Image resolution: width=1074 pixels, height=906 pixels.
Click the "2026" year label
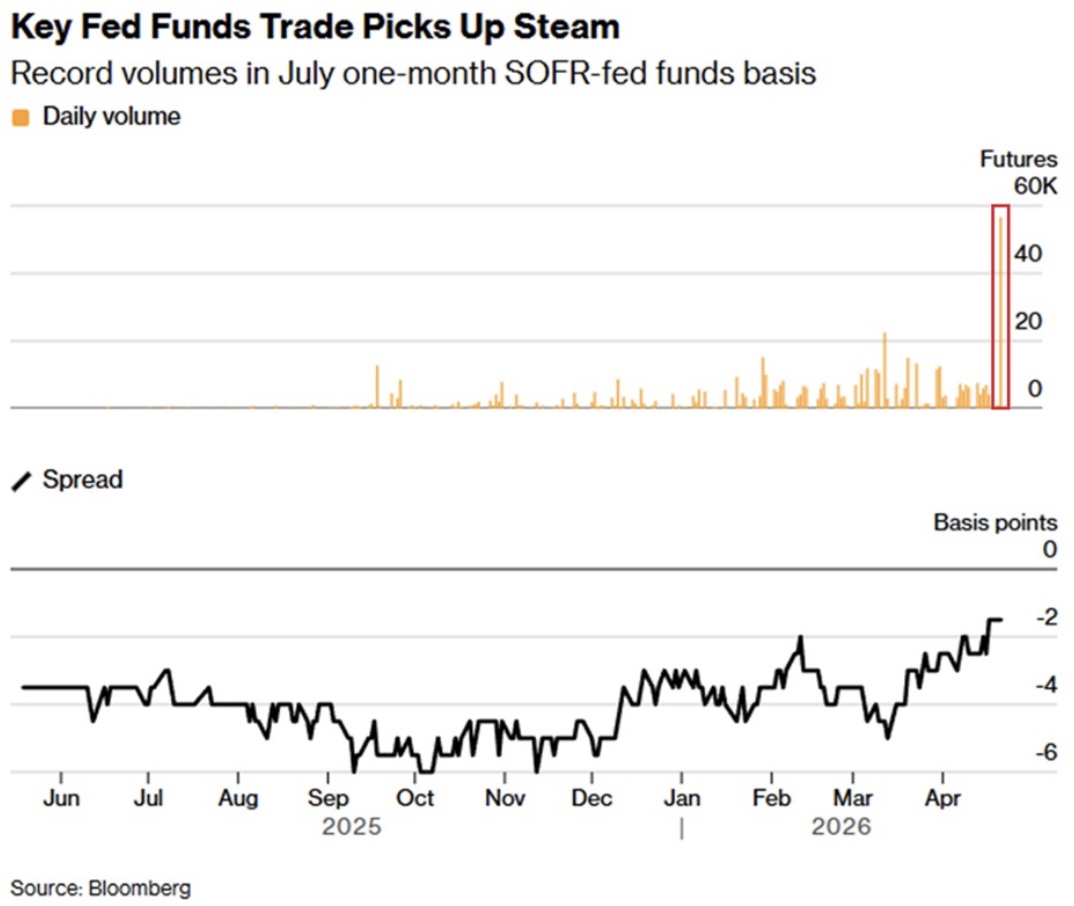pos(841,828)
